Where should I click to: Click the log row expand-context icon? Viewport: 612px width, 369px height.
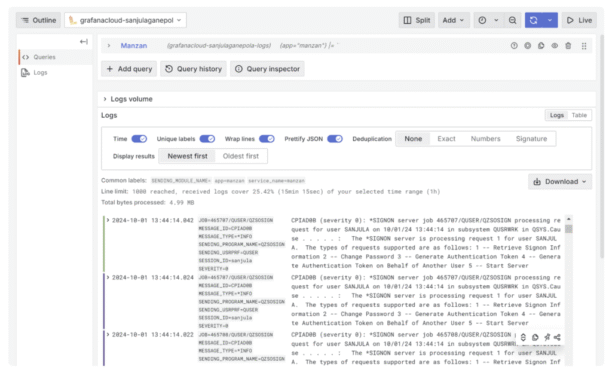pyautogui.click(x=523, y=337)
